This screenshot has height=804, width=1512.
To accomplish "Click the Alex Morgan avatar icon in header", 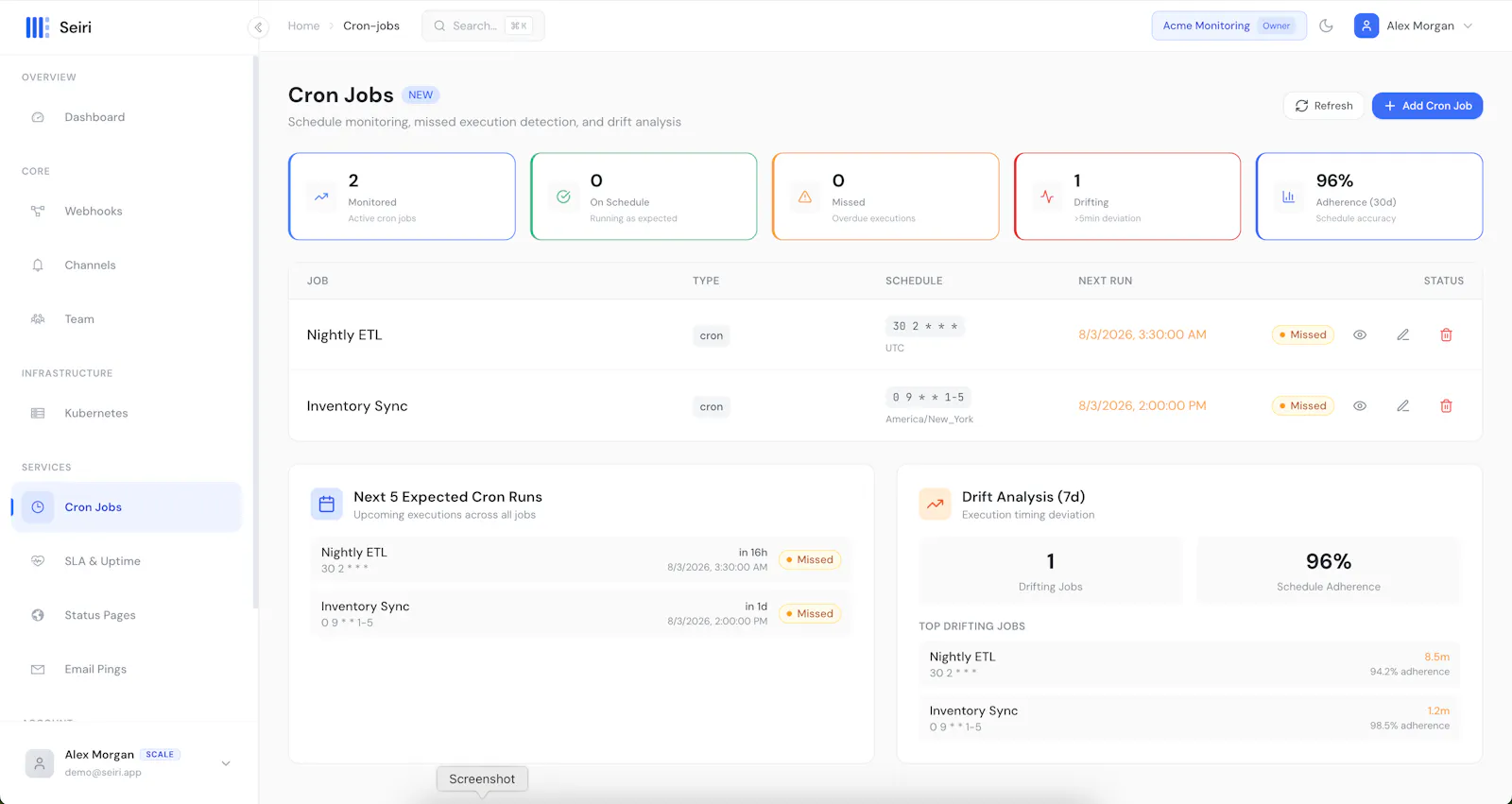I will (x=1366, y=26).
